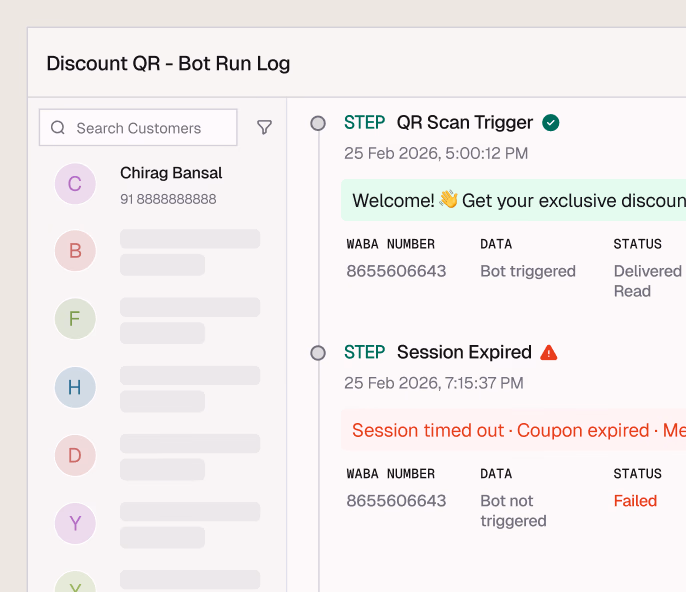686x592 pixels.
Task: Open the Session Expired step title
Action: pos(464,353)
